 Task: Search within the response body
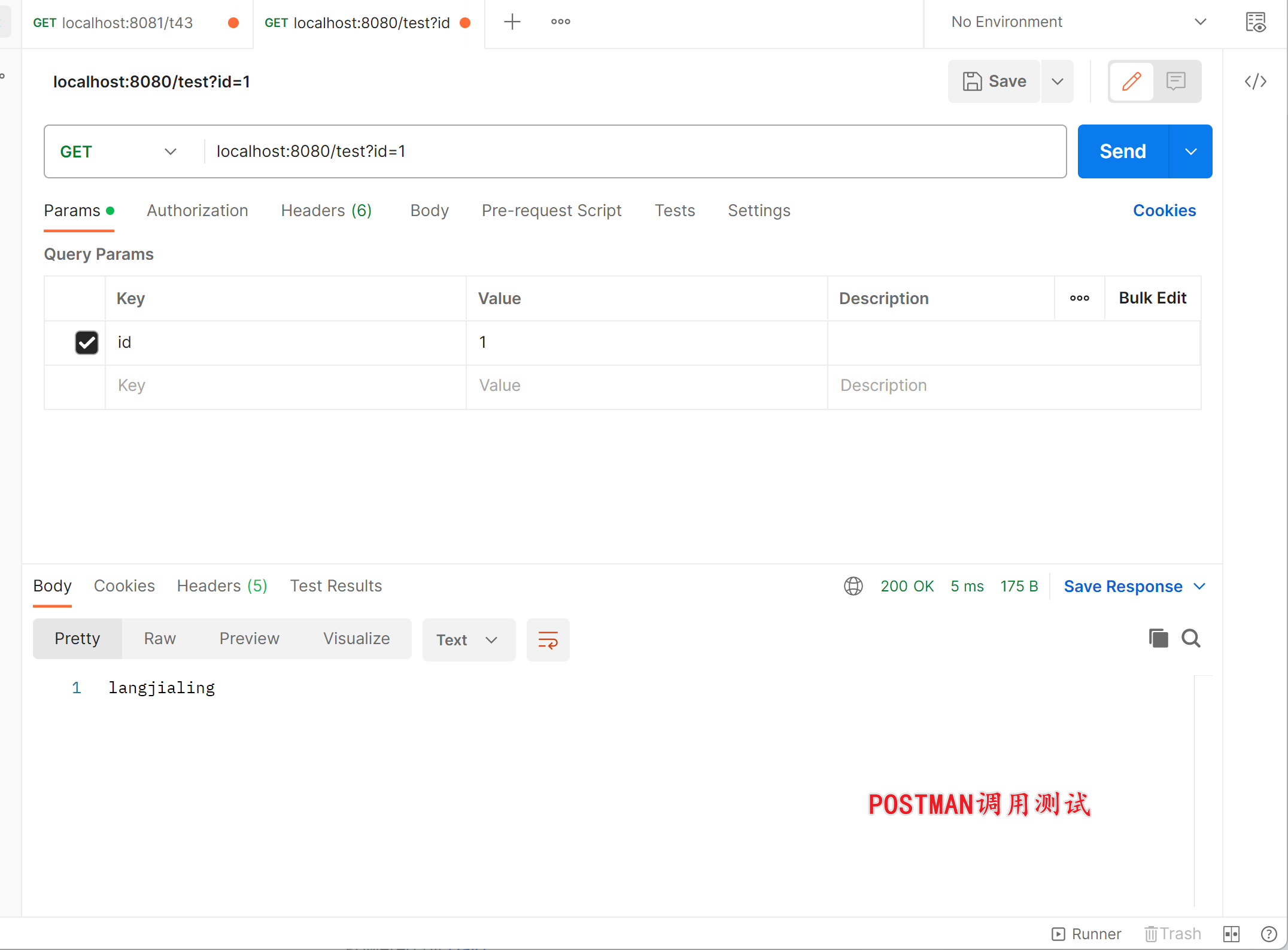pos(1191,639)
